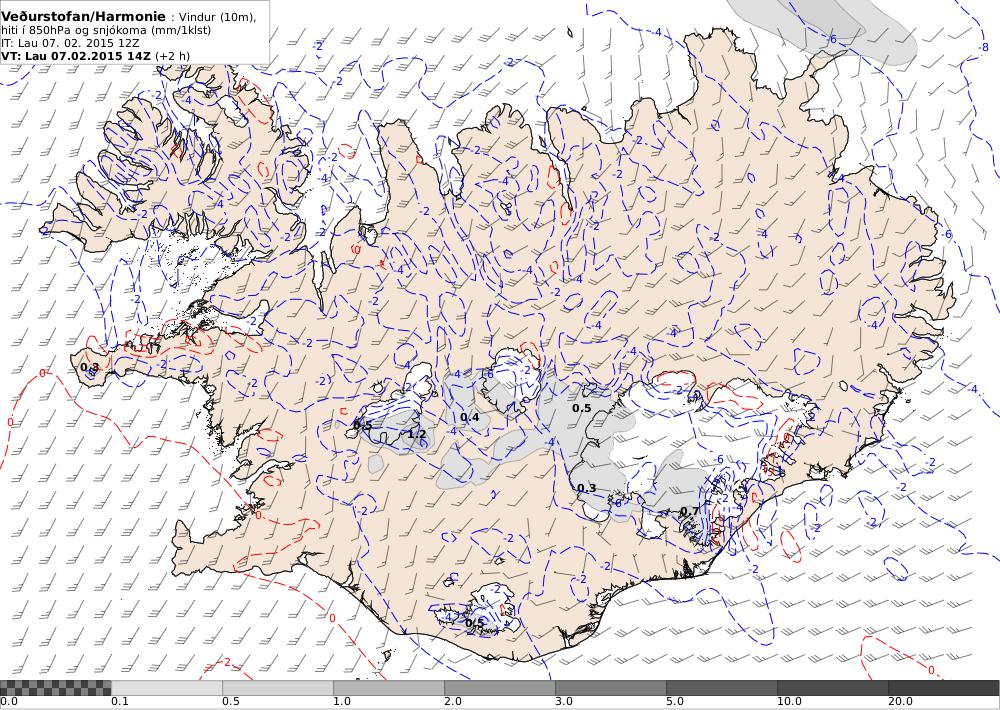Click the 'IT: Lau 07. 02. 2015 12Z' line

[68, 43]
